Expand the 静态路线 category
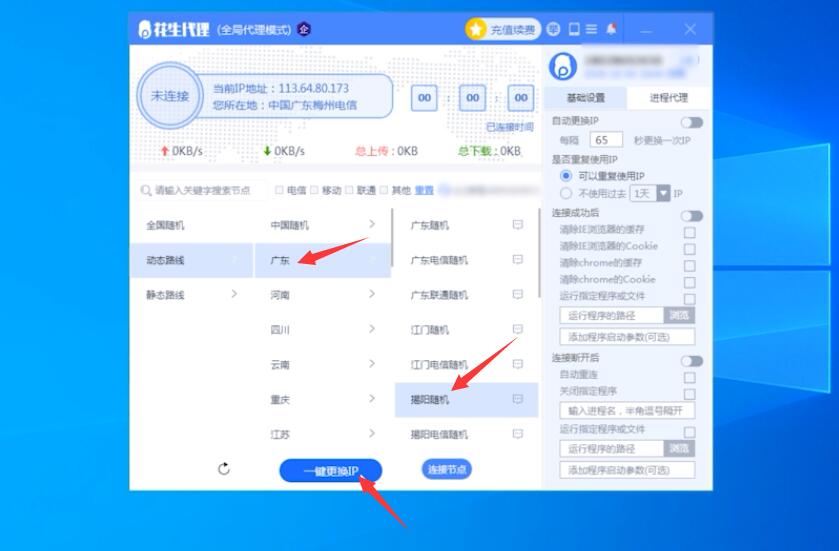This screenshot has height=551, width=839. [x=190, y=294]
